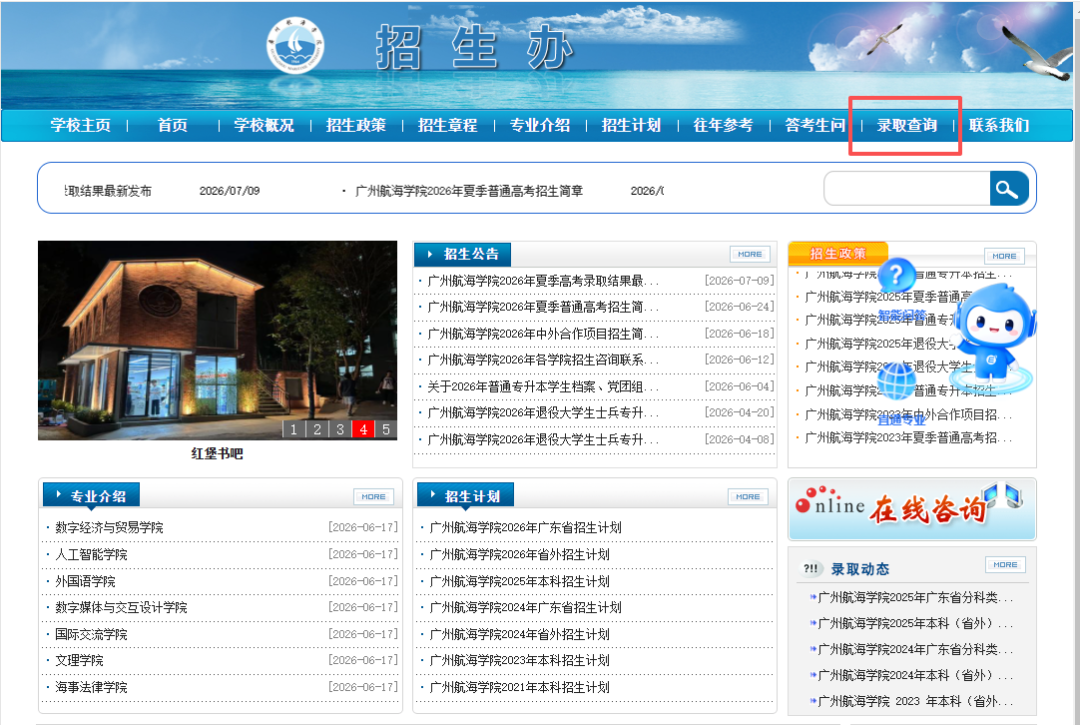Open 退役大学生士兵专升 announcement dated 2026-04-20
The width and height of the screenshot is (1080, 725).
click(543, 413)
